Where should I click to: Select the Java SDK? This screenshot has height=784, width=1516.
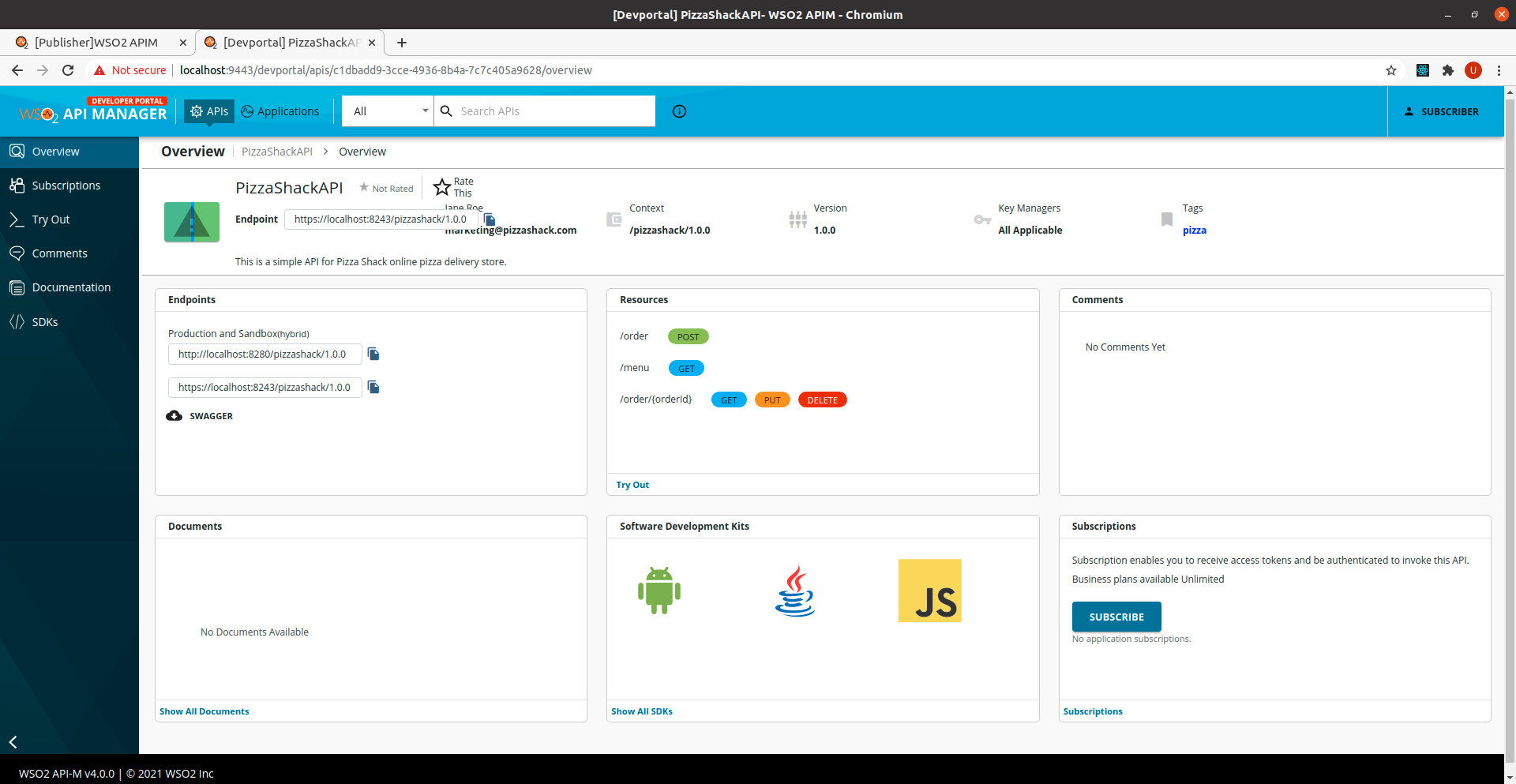coord(794,590)
